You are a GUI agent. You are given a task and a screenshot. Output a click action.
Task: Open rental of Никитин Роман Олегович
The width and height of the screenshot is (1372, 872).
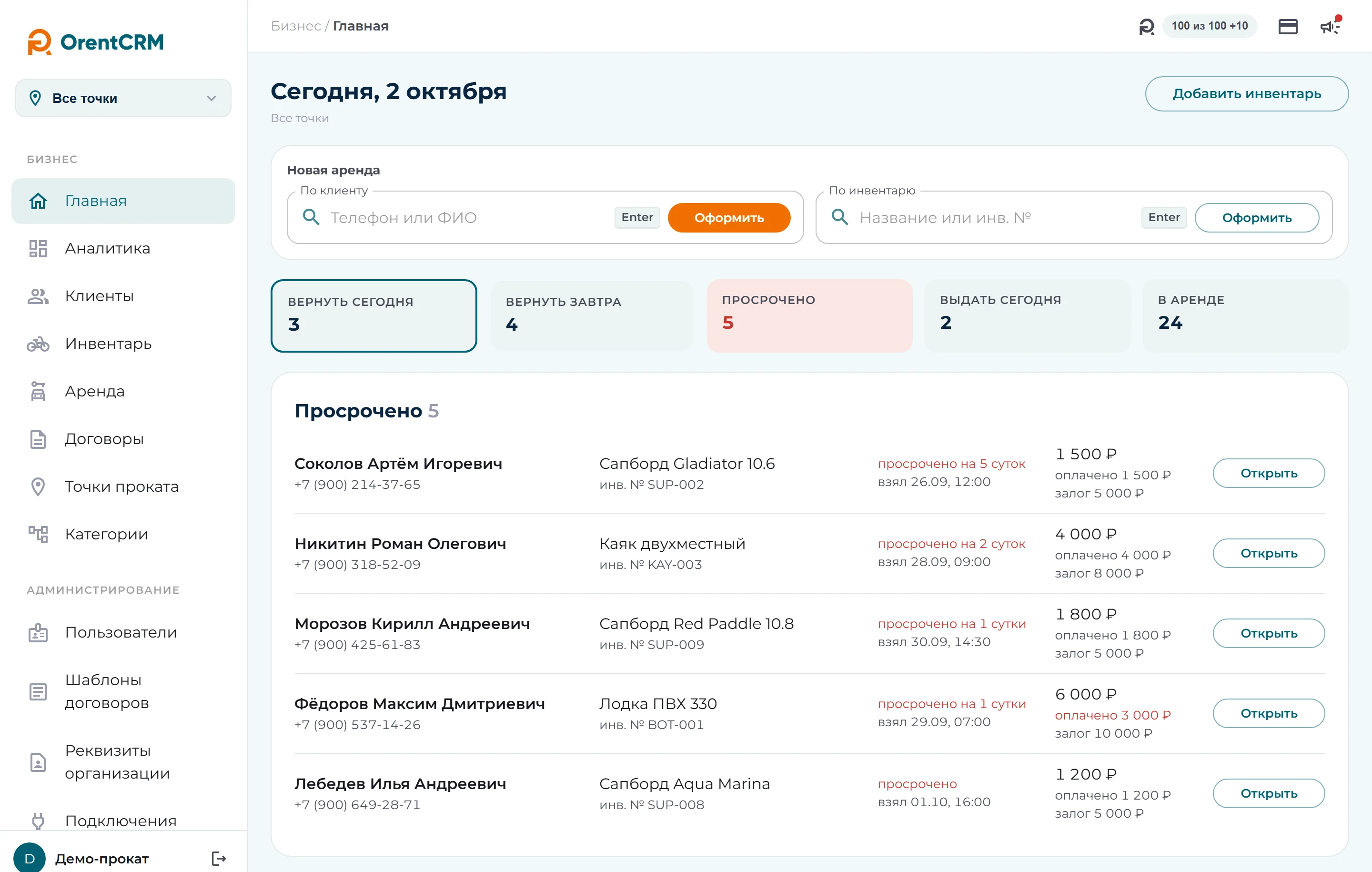pyautogui.click(x=1269, y=553)
